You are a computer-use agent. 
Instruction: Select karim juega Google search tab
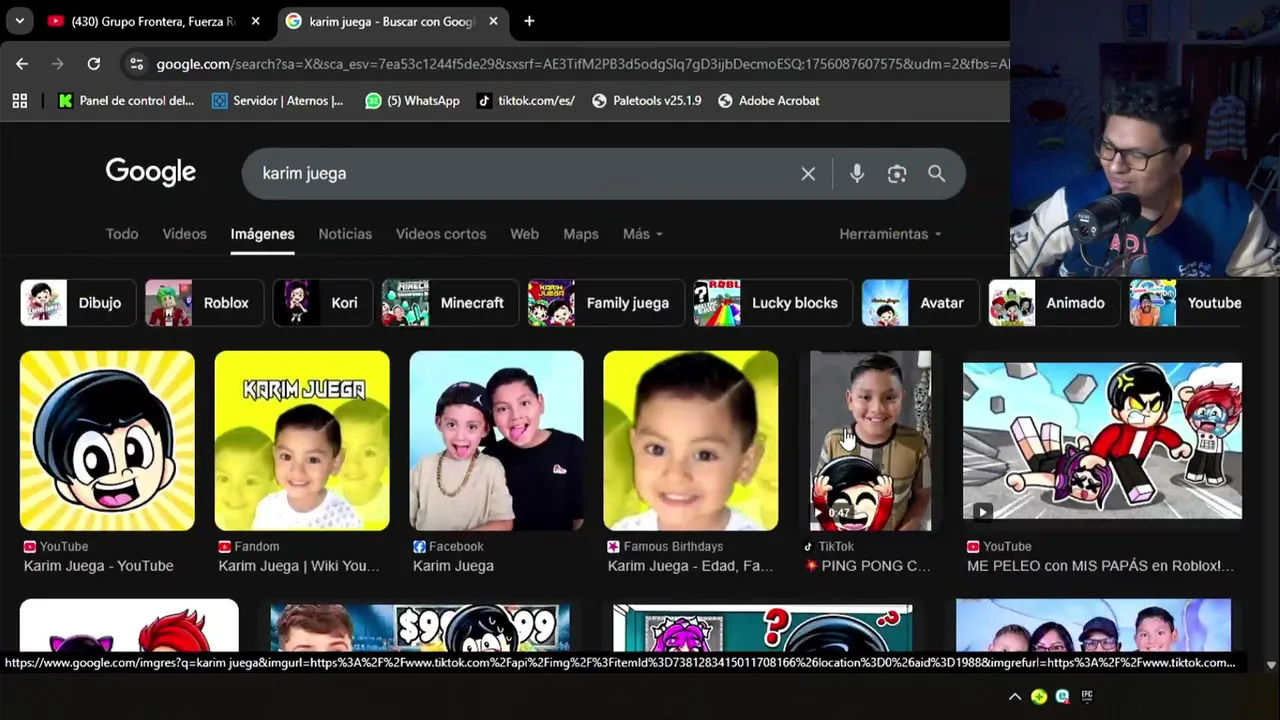click(x=392, y=21)
